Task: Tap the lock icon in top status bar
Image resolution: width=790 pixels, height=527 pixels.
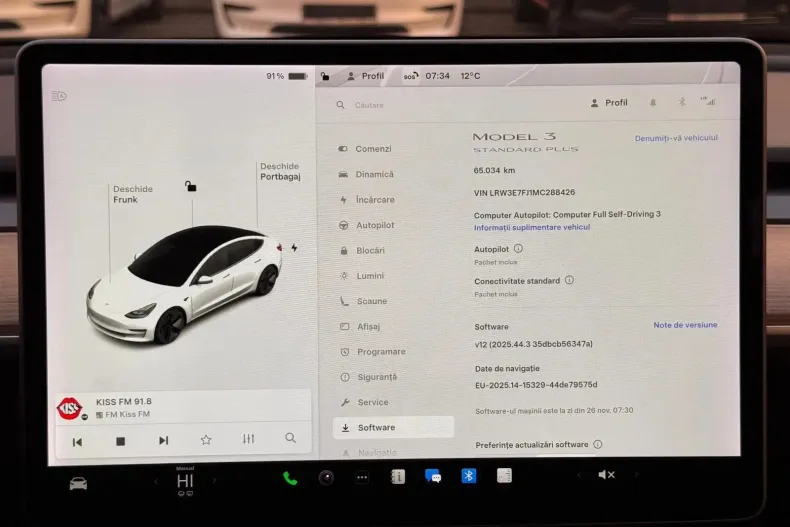Action: (x=325, y=77)
